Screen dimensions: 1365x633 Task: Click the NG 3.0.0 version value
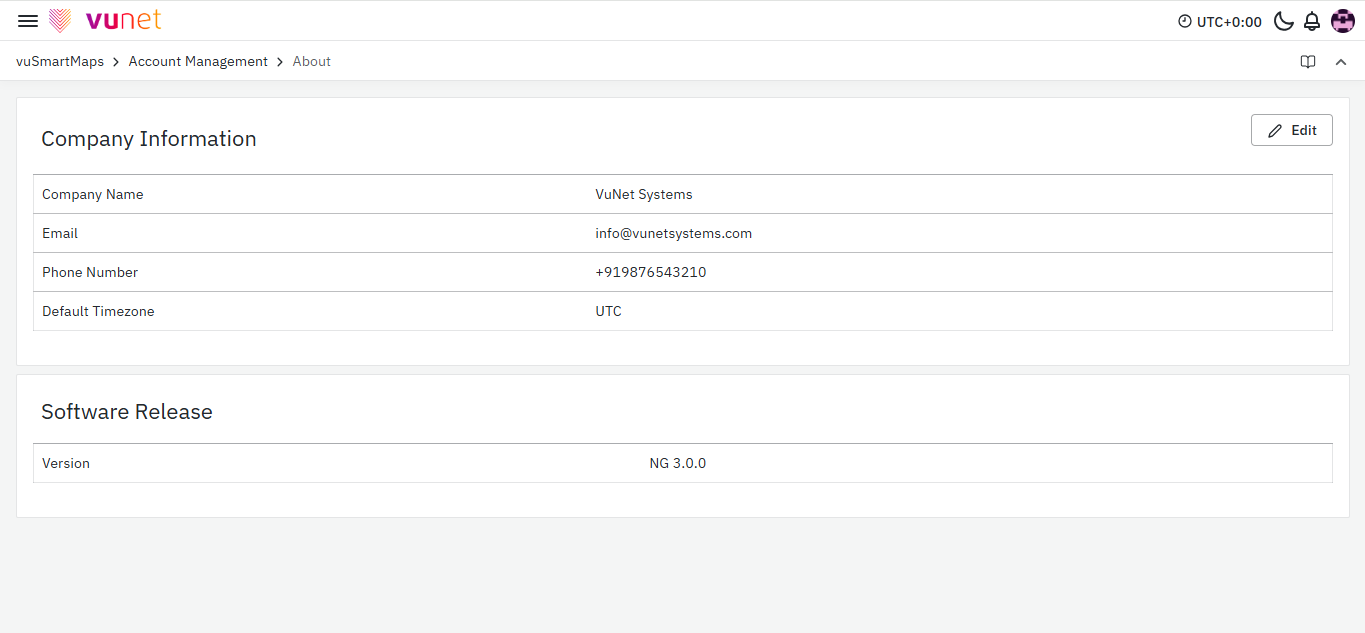(677, 463)
